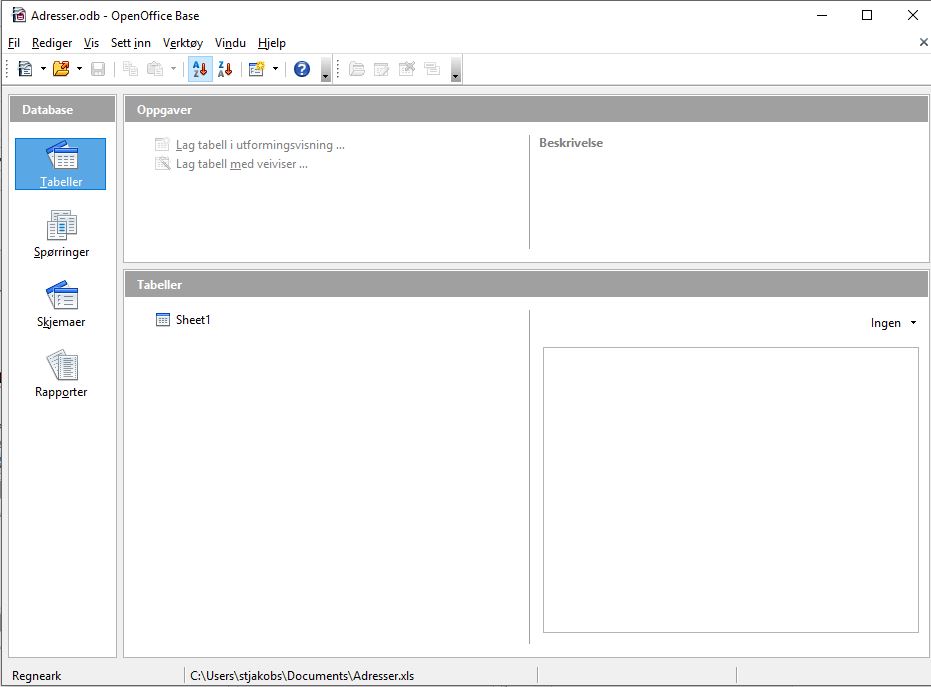Screen dimensions: 931x687
Task: Open the Hjelp menu
Action: tap(272, 43)
